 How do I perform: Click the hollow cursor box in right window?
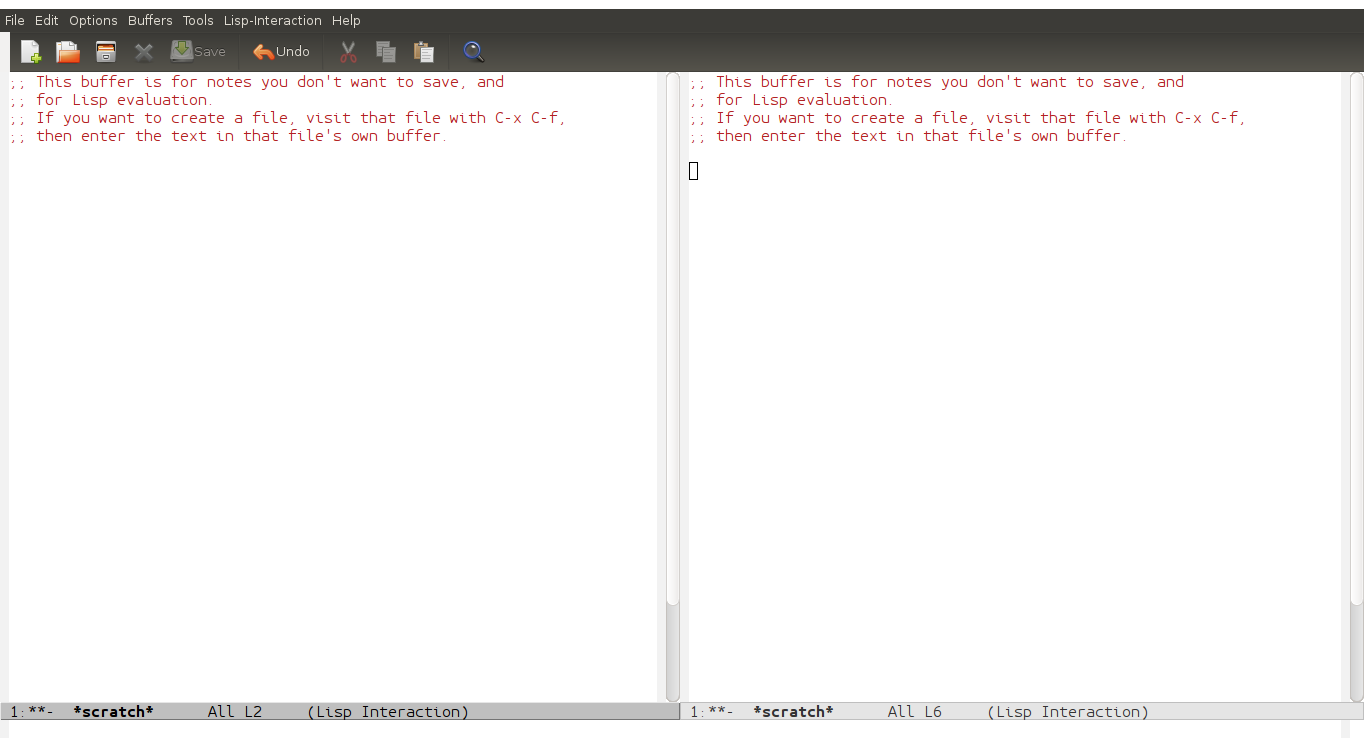[x=694, y=171]
